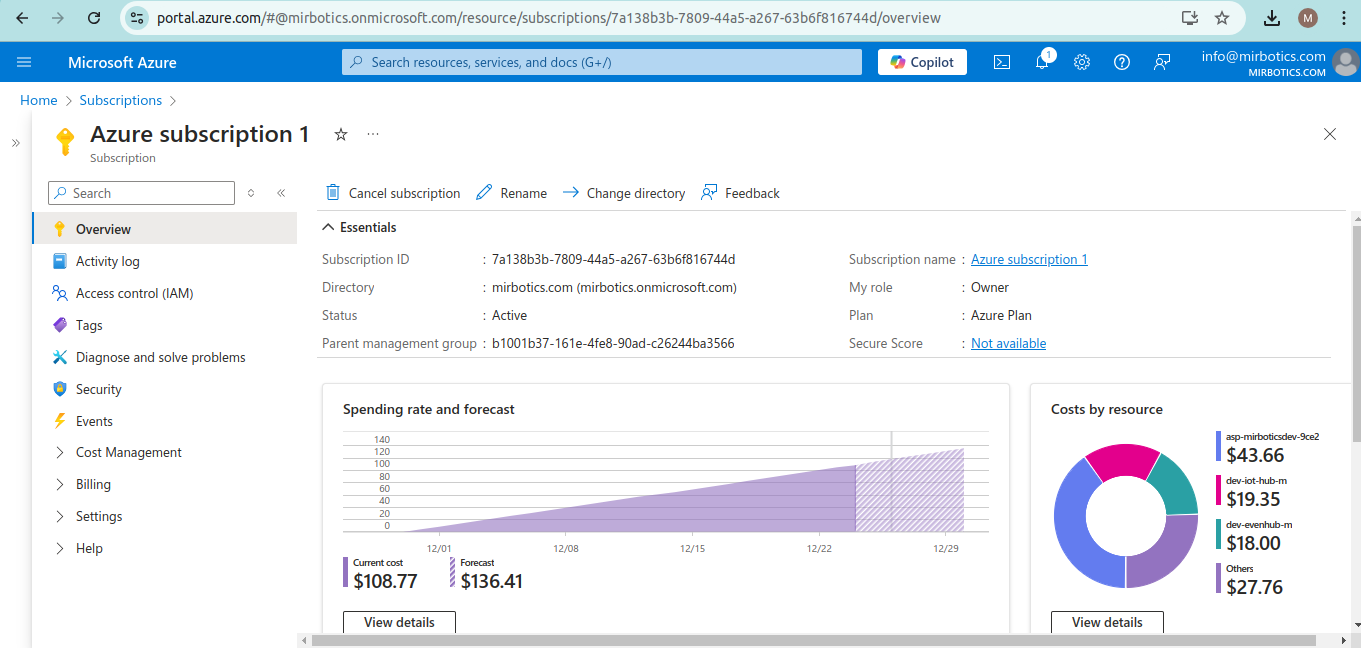Viewport: 1361px width, 648px height.
Task: Click the Secure Score Not available link
Action: pos(1008,343)
